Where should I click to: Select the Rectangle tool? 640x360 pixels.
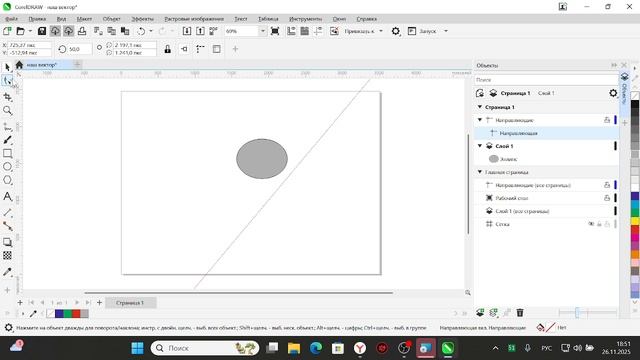click(7, 153)
